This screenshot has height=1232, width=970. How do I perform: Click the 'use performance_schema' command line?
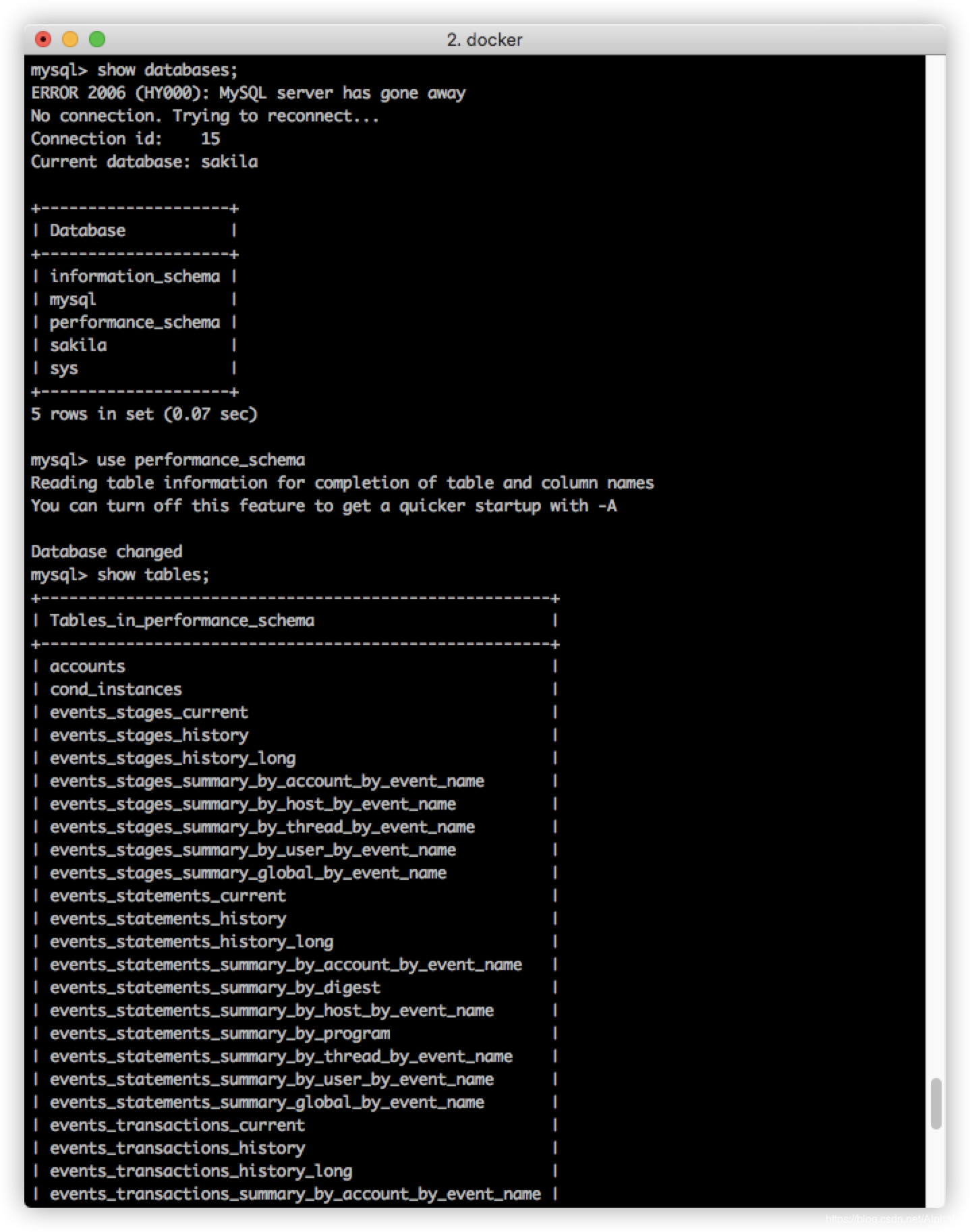pos(168,460)
